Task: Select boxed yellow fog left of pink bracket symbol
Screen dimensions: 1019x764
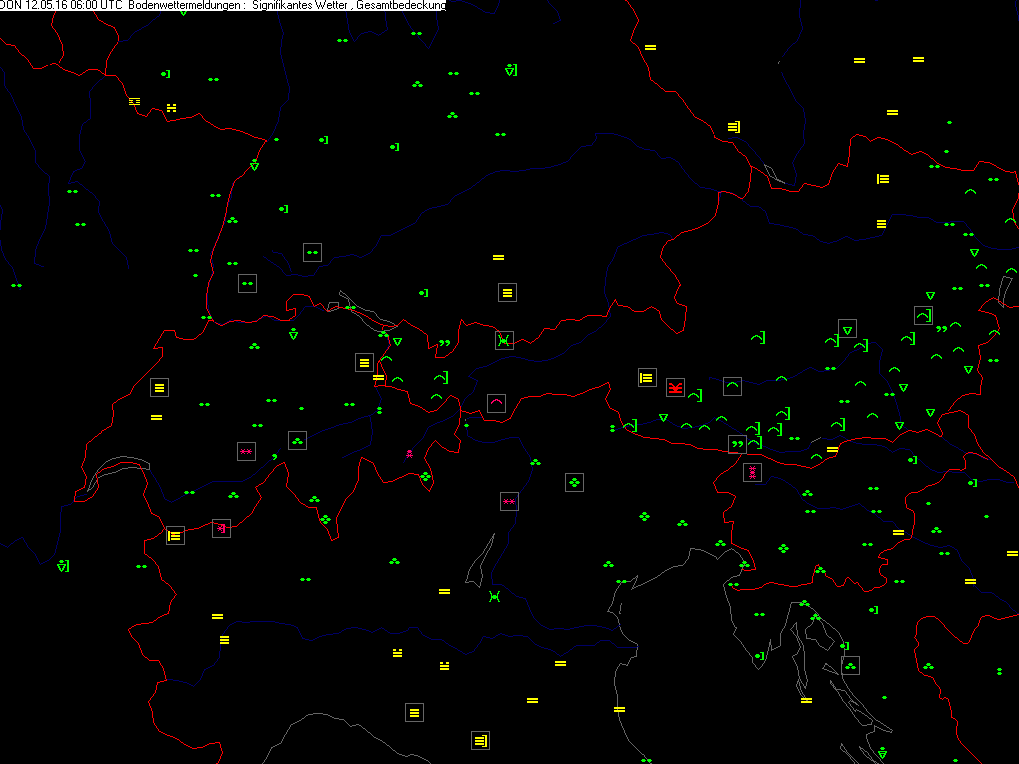Action: click(175, 536)
